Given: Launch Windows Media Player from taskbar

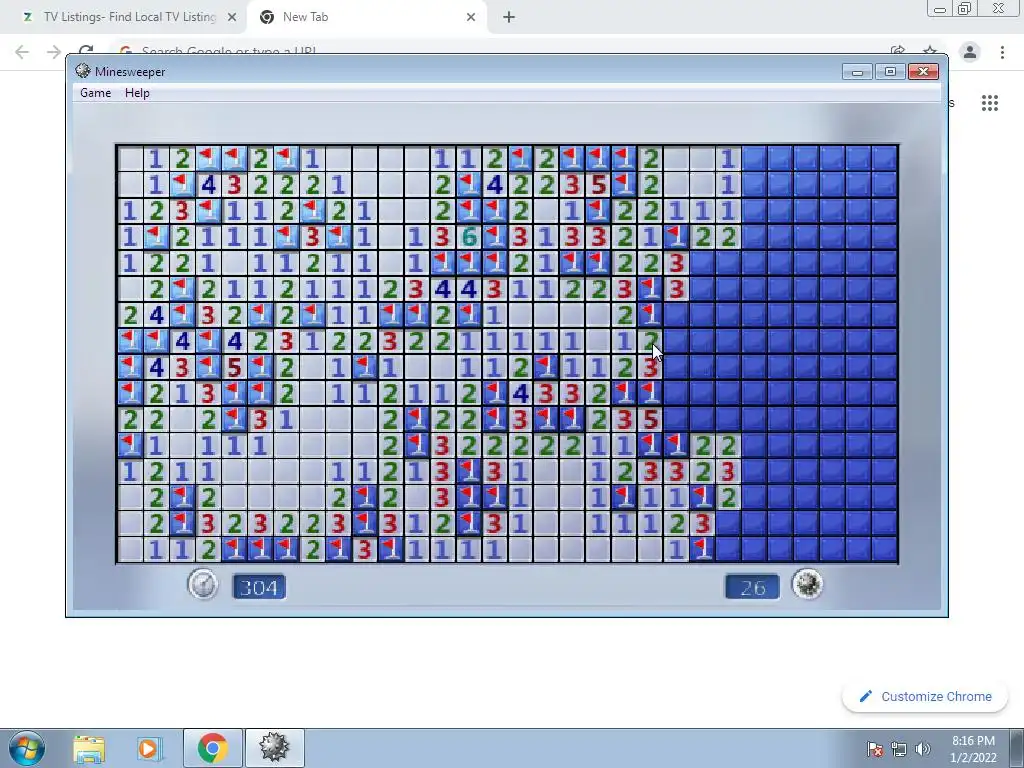Looking at the screenshot, I should tap(148, 748).
